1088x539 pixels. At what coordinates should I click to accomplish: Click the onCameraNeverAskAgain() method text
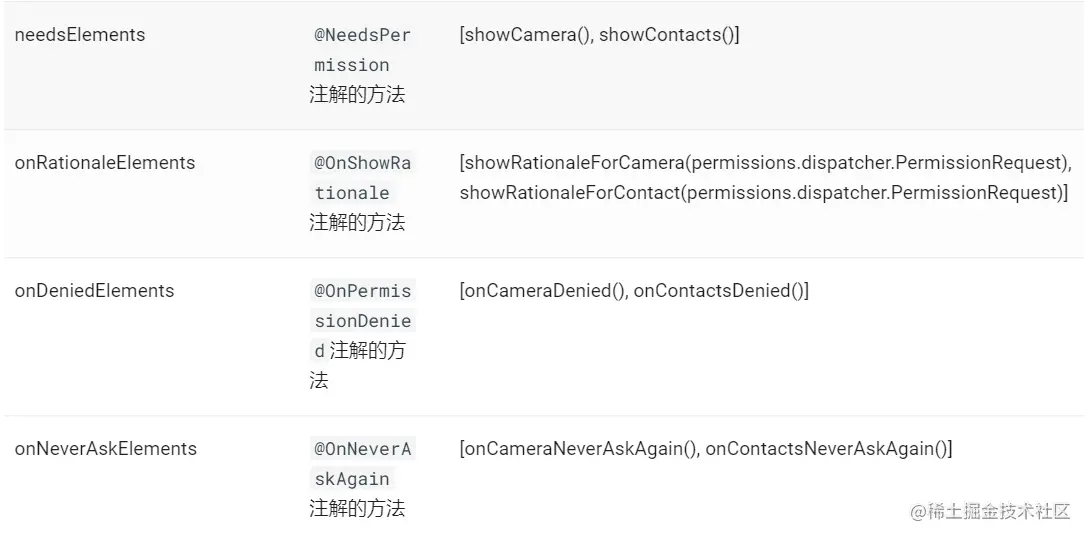coord(580,449)
